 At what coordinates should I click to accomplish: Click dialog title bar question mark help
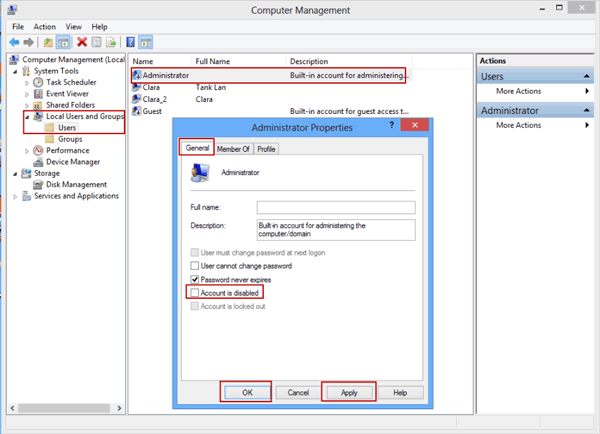pos(391,125)
